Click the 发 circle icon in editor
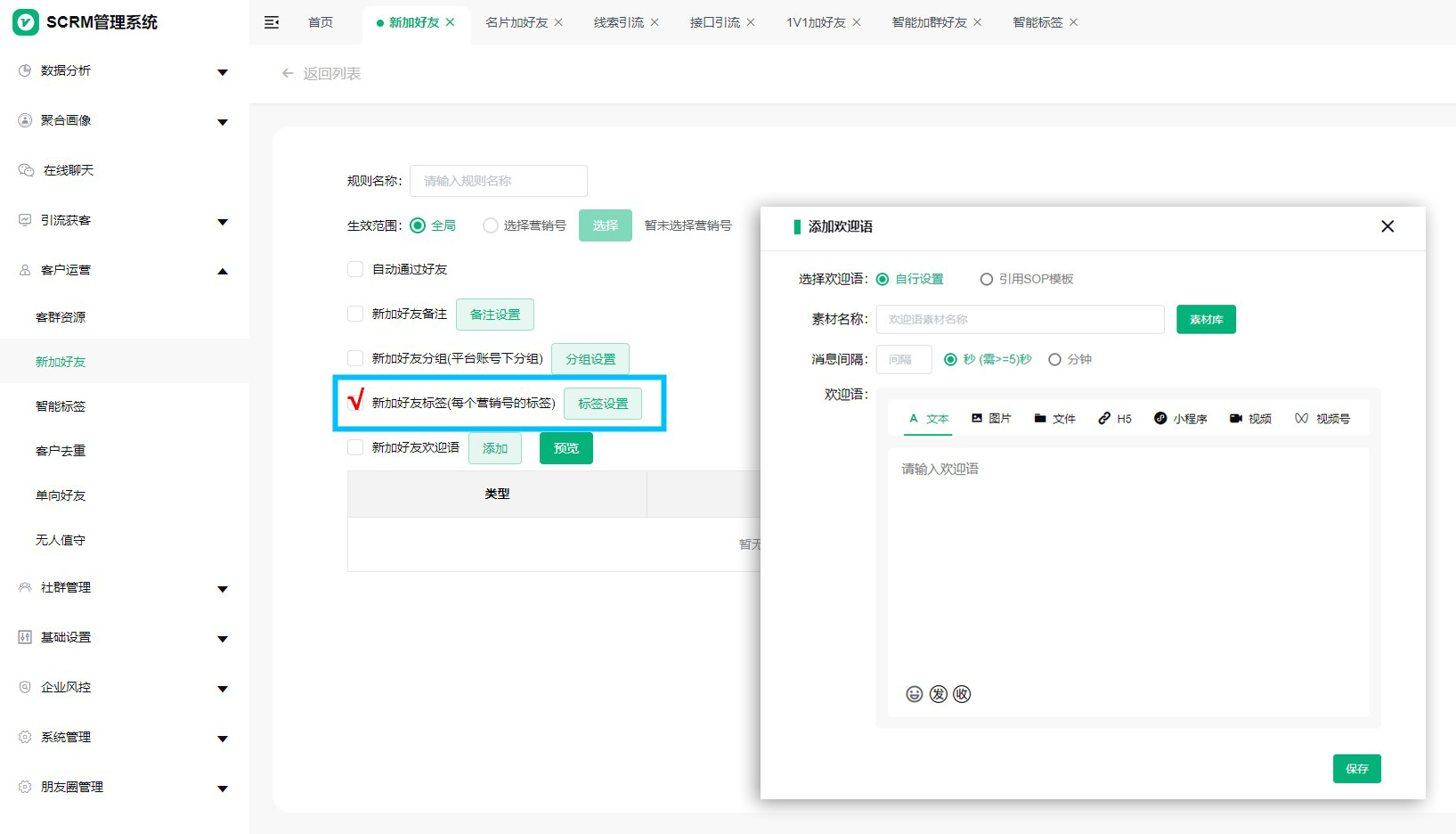Viewport: 1456px width, 834px height. click(938, 694)
